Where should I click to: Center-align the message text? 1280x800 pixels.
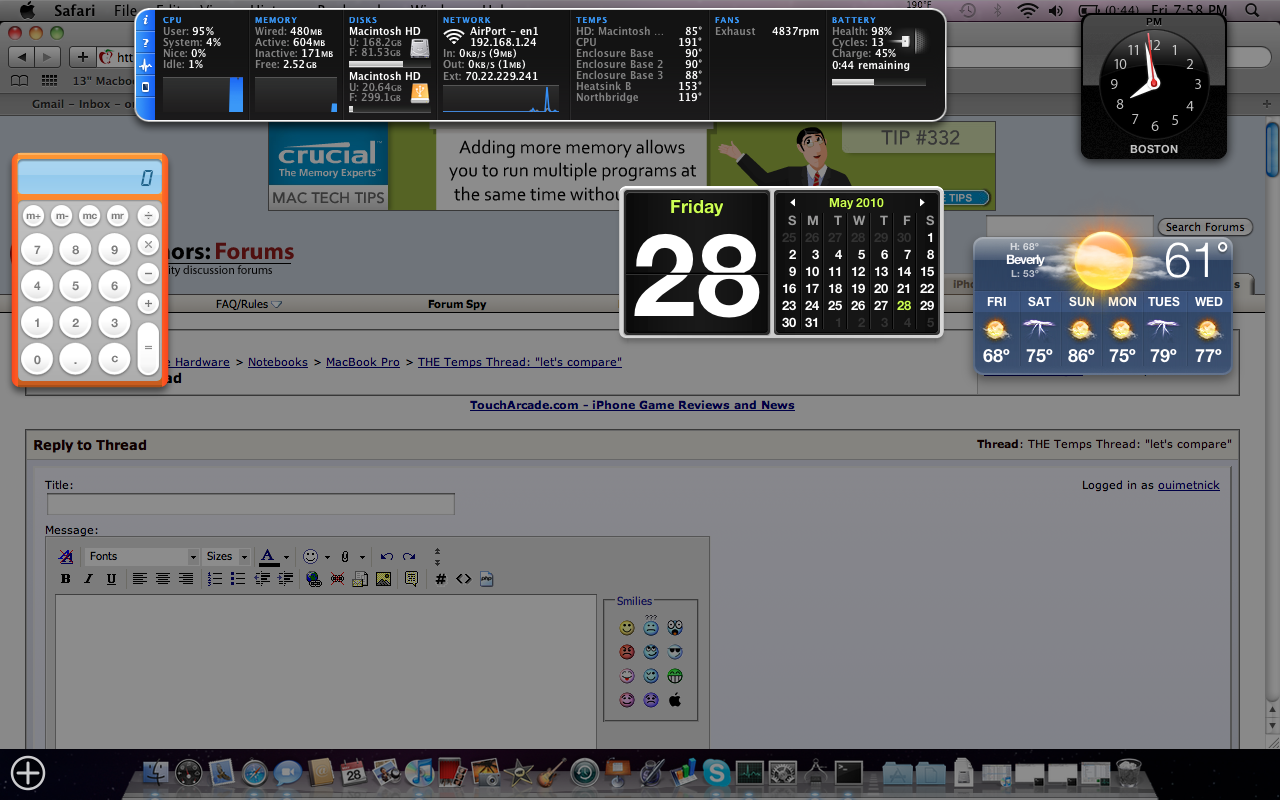click(163, 579)
